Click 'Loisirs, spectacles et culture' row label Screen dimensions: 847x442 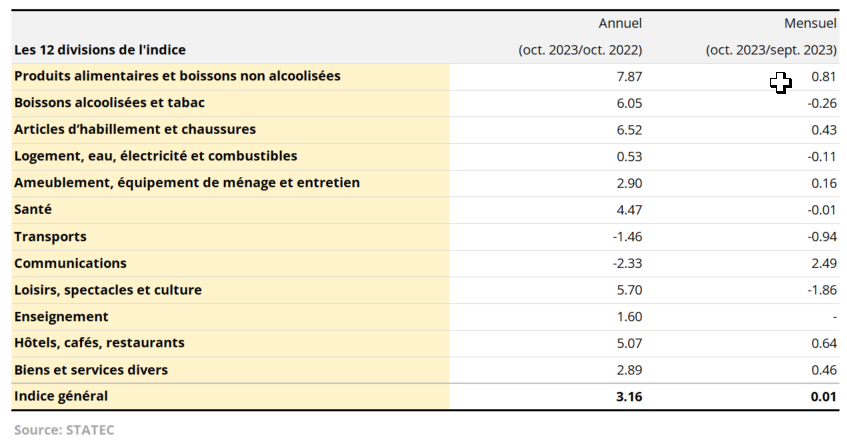[x=108, y=290]
